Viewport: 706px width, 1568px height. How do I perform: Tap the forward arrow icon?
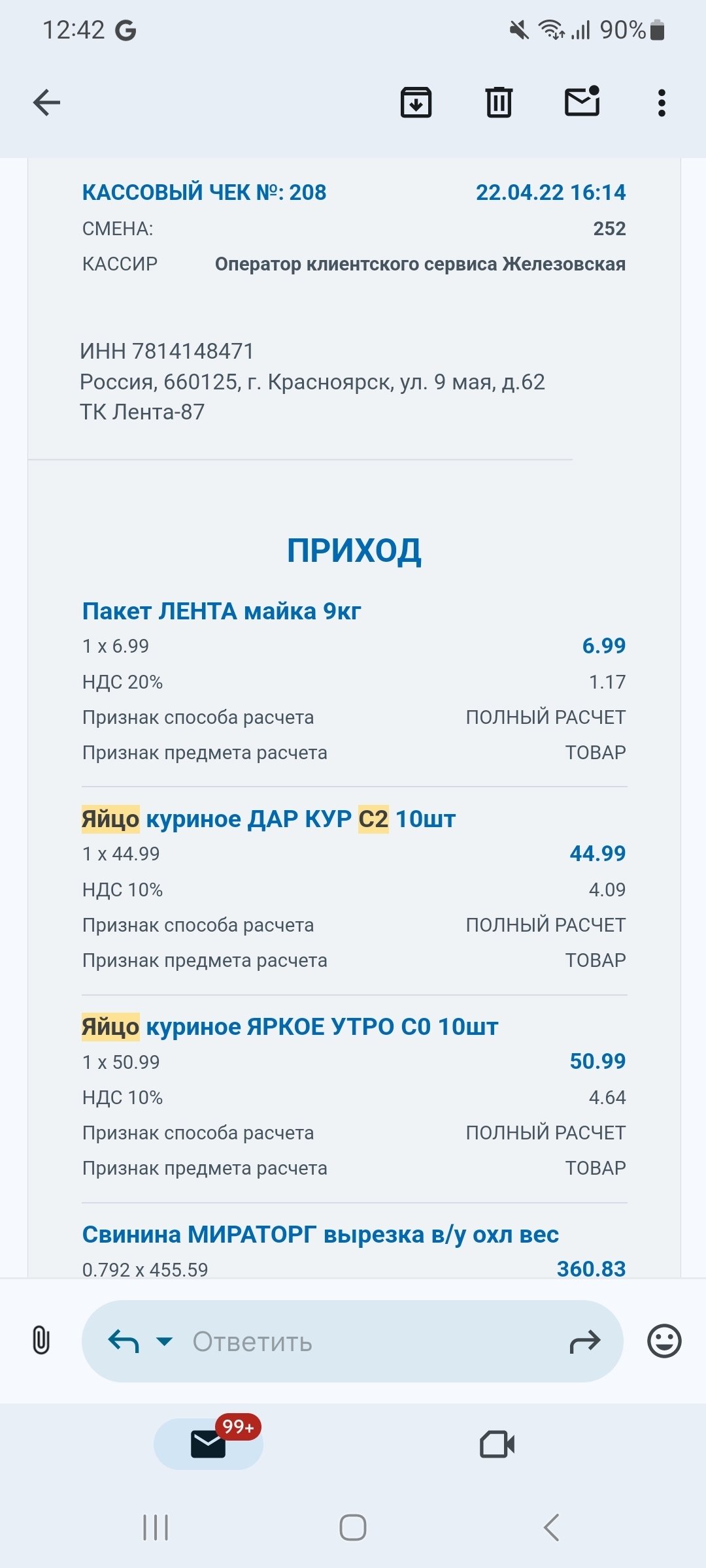coord(584,1341)
